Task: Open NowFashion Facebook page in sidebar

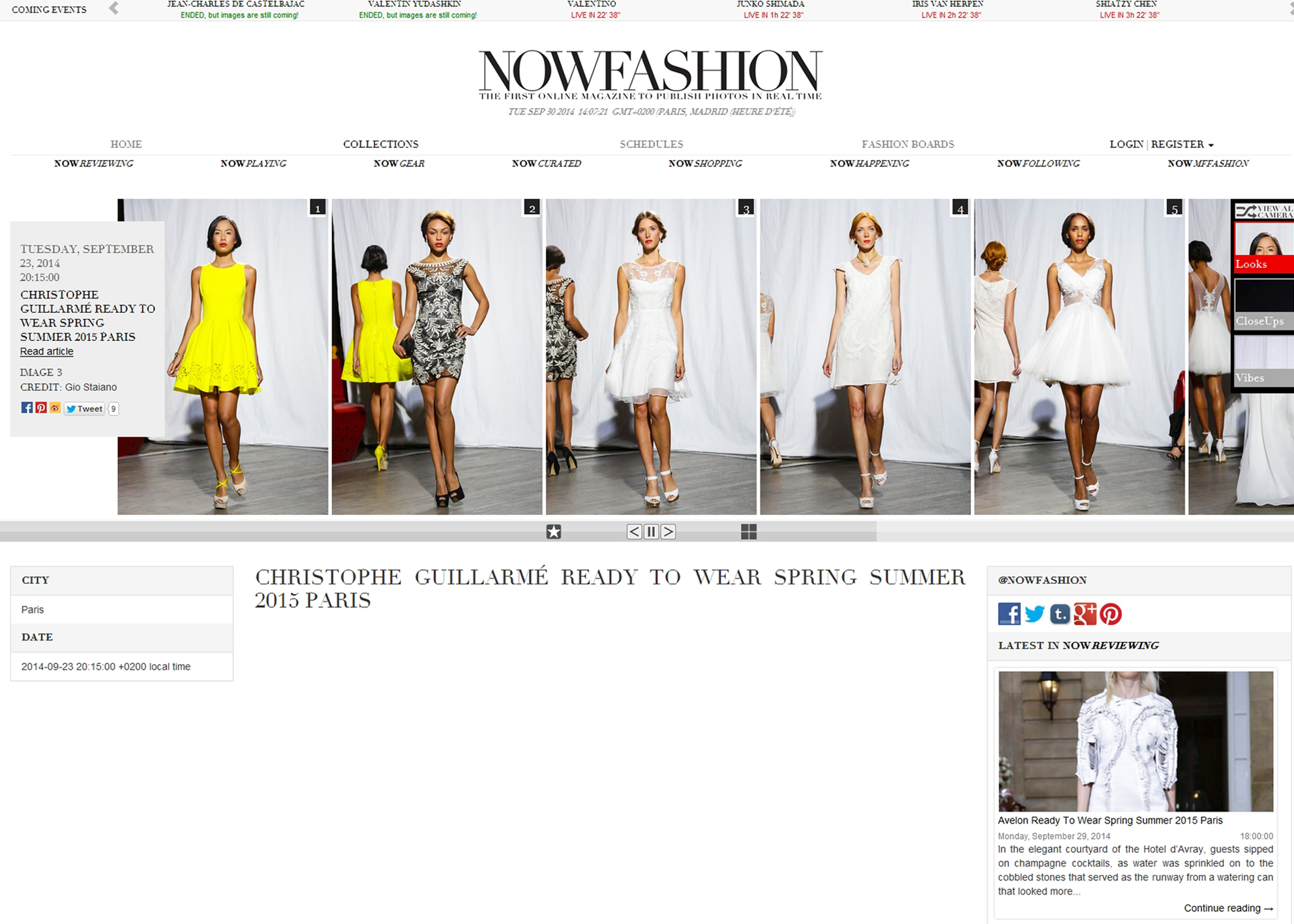Action: (x=1009, y=614)
